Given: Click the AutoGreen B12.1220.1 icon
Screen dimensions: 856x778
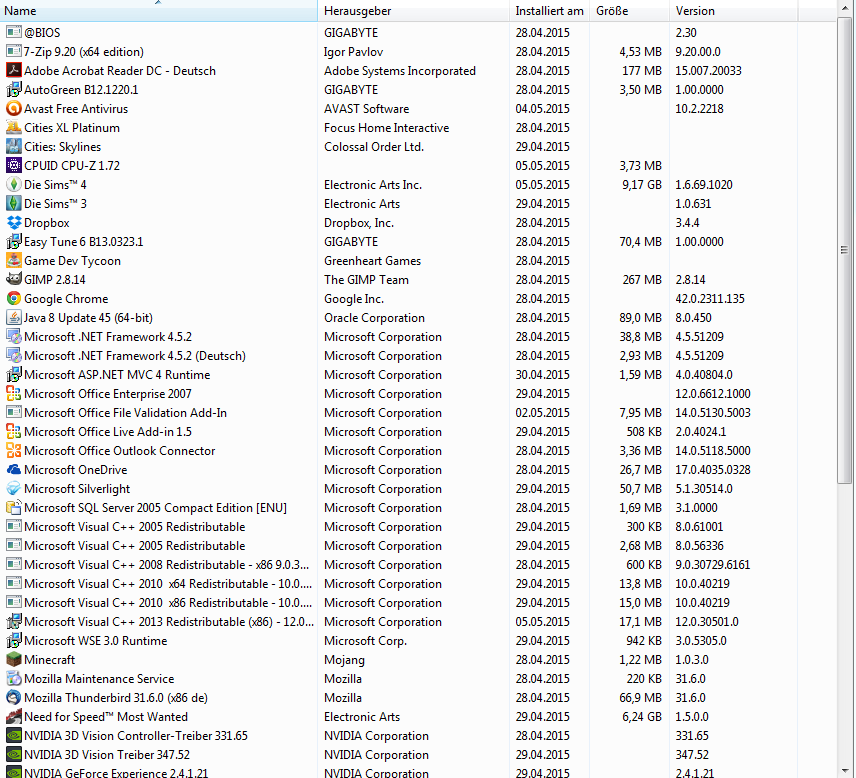Looking at the screenshot, I should (14, 90).
